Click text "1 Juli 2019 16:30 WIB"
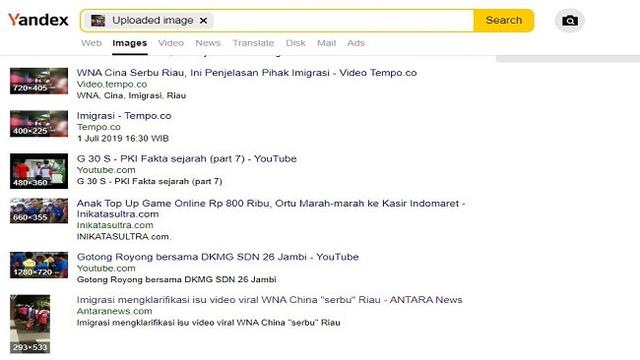 122,138
